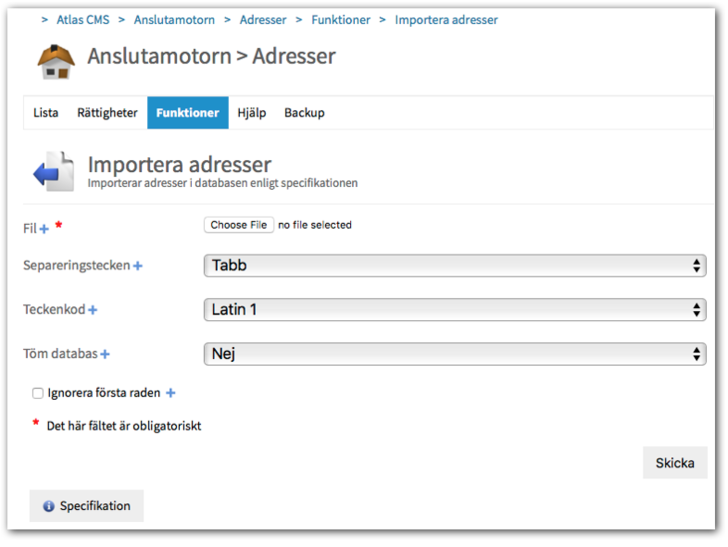Go to the Hjälp tab
728x547 pixels.
coord(251,113)
